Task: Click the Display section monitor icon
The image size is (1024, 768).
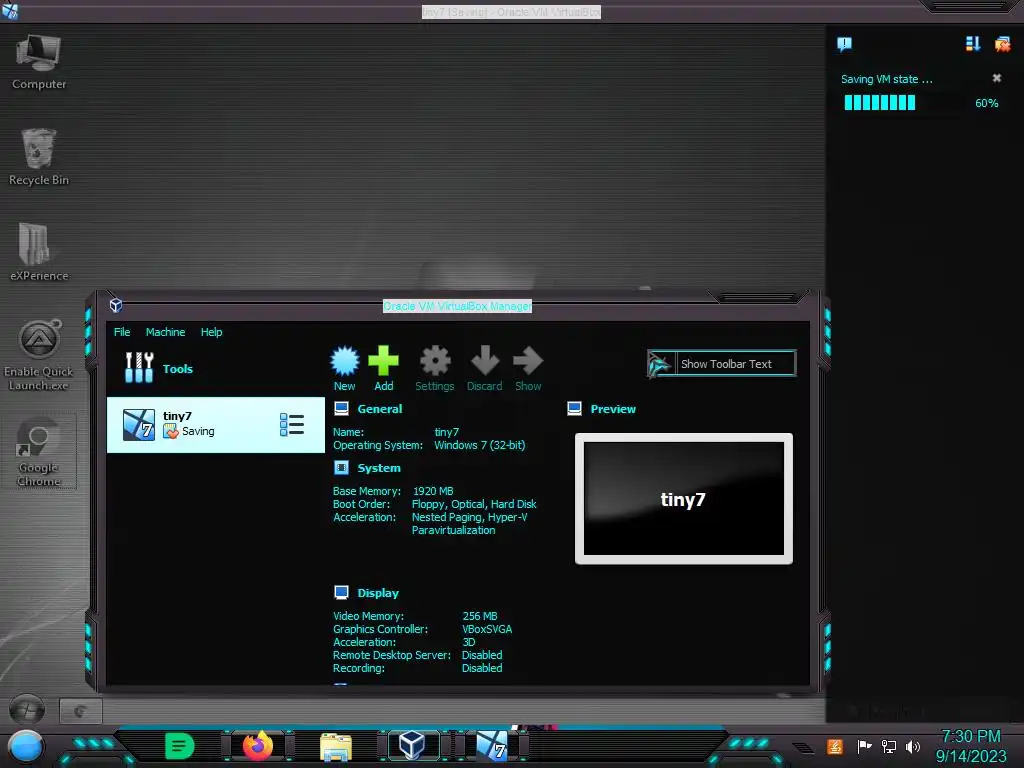Action: [341, 592]
